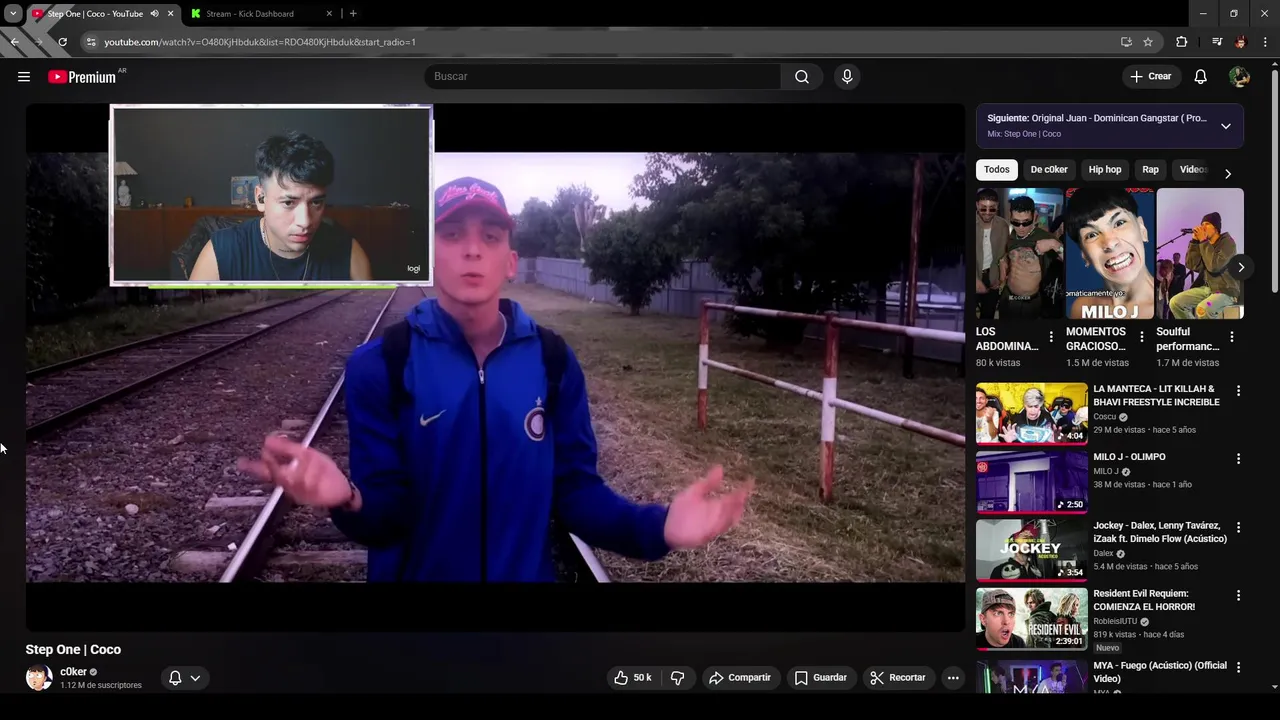Click Recortar clip button

tap(898, 678)
